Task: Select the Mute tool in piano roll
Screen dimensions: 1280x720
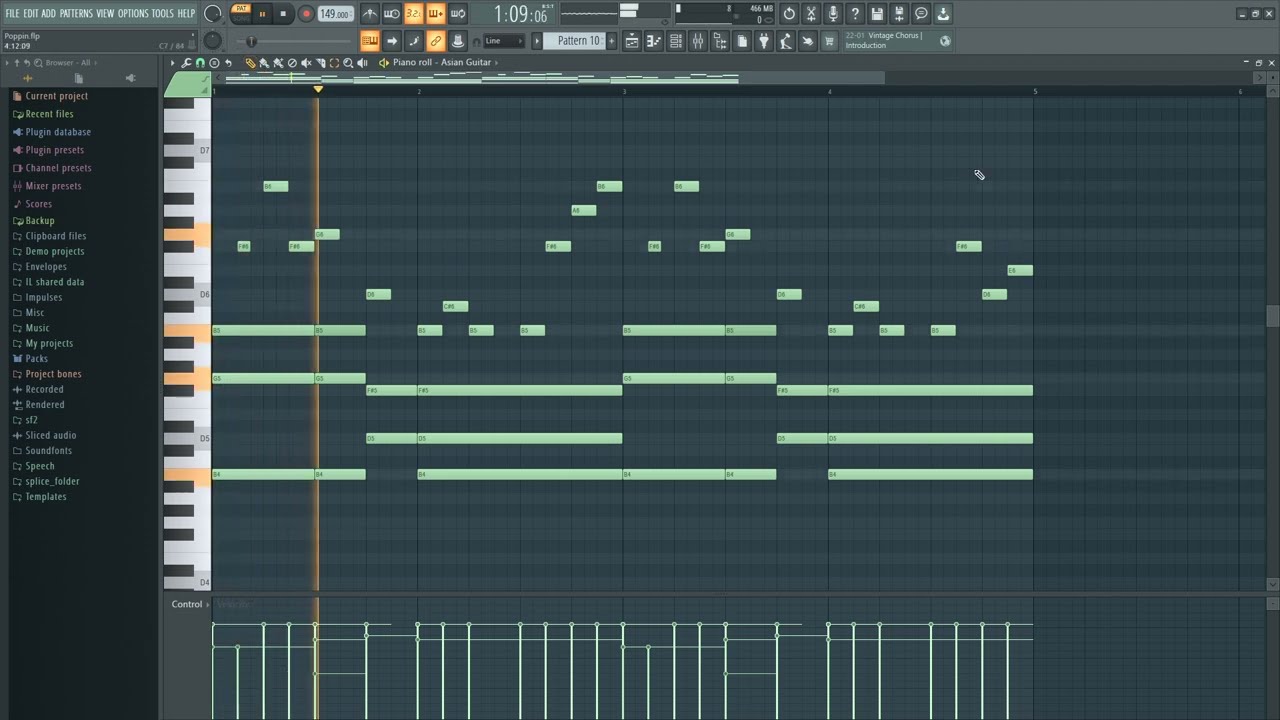Action: (306, 62)
